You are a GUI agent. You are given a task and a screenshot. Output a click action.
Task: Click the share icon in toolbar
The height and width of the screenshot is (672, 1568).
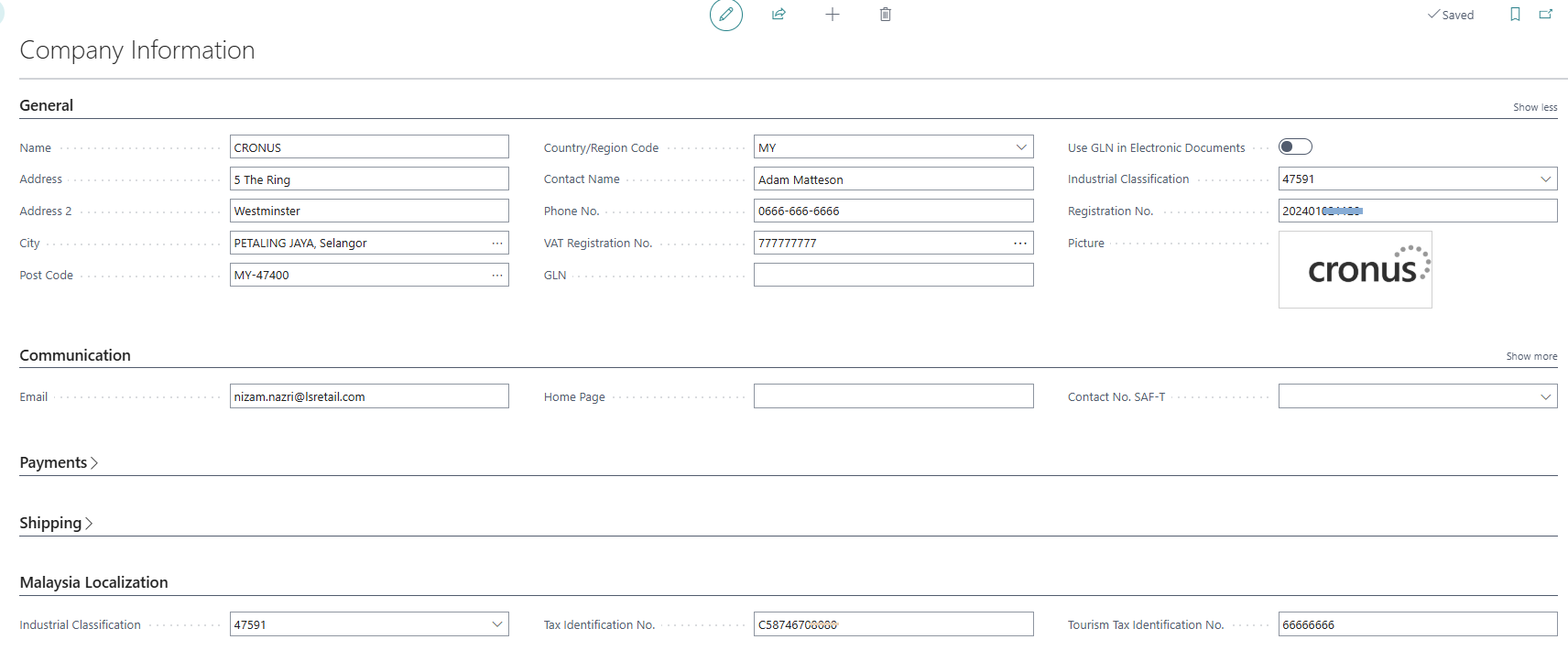coord(779,15)
